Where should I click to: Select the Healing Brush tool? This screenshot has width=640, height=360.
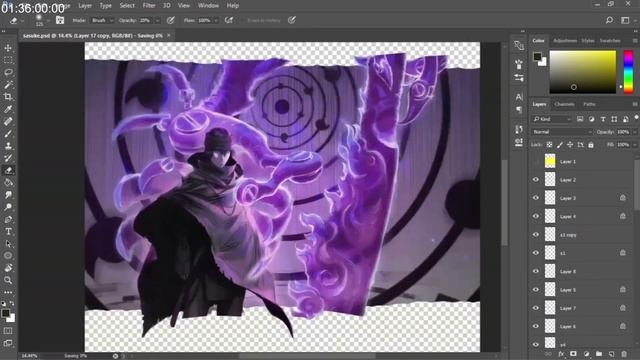tap(8, 122)
